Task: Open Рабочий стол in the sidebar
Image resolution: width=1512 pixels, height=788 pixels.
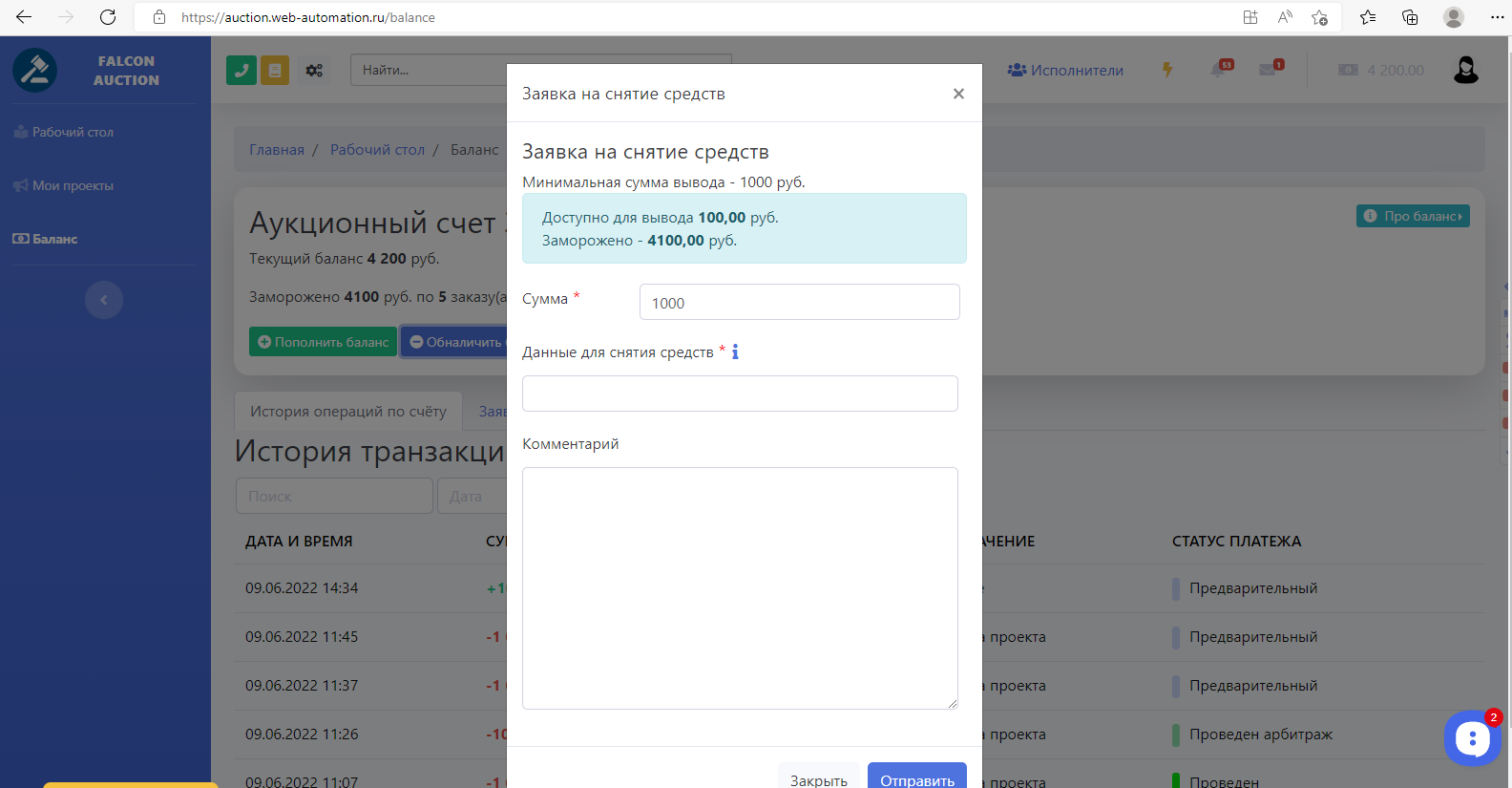Action: click(x=73, y=133)
